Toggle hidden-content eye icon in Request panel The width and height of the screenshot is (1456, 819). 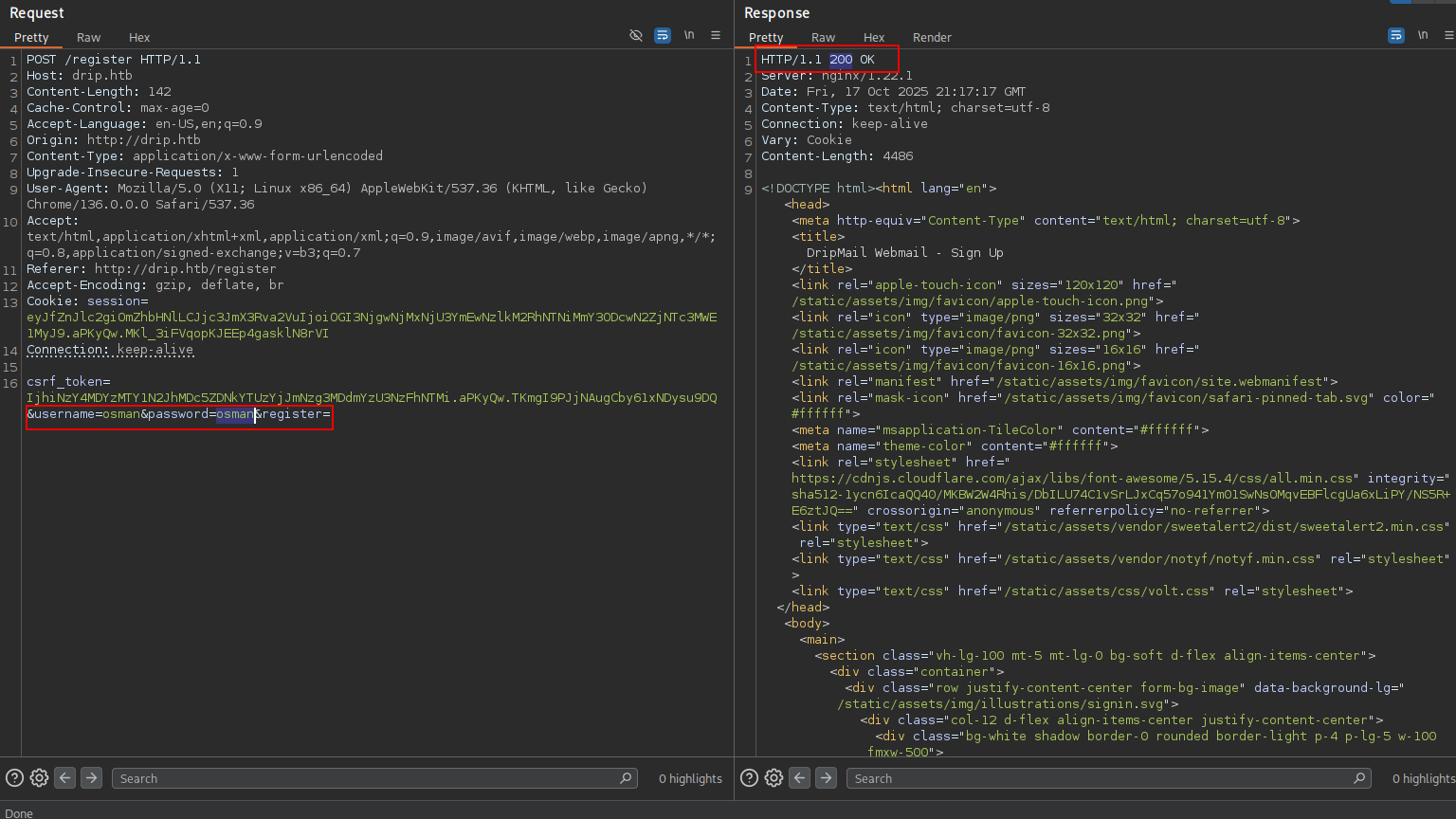coord(636,35)
